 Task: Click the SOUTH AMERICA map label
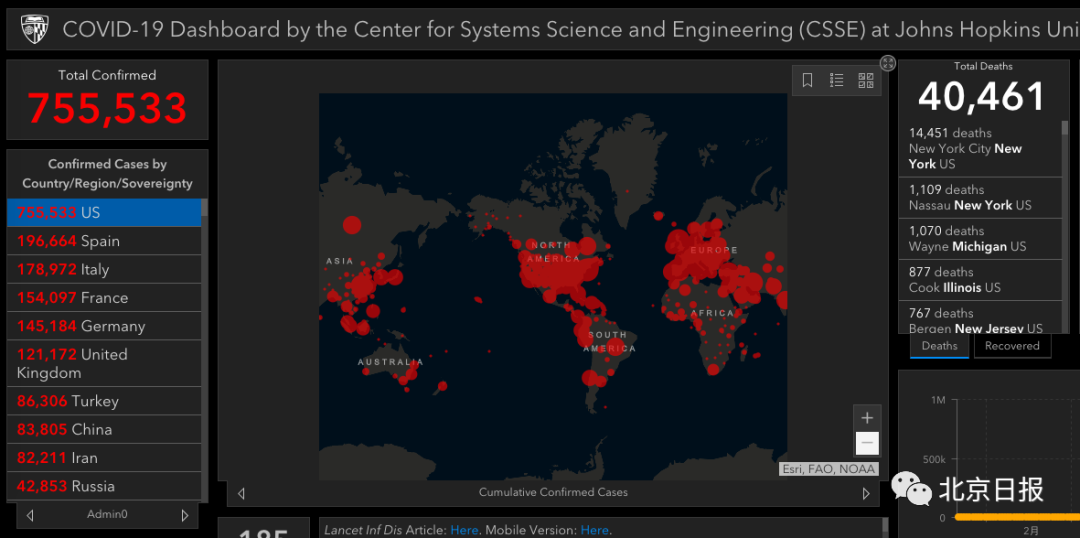[x=609, y=342]
